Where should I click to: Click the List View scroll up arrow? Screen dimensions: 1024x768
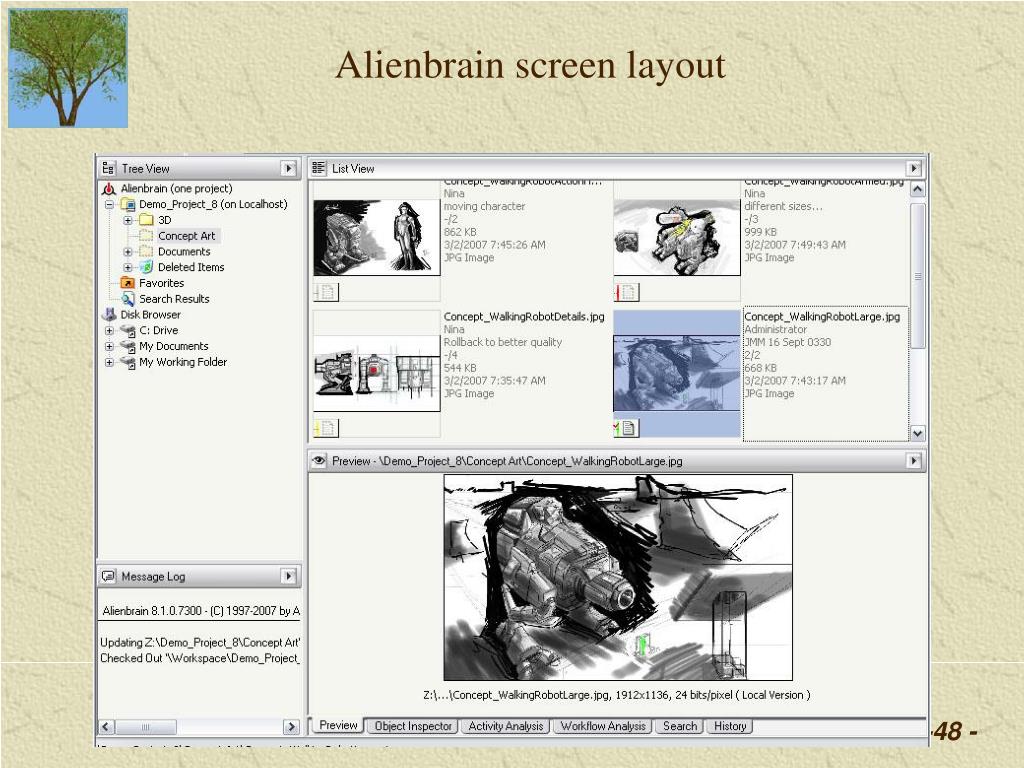point(918,189)
